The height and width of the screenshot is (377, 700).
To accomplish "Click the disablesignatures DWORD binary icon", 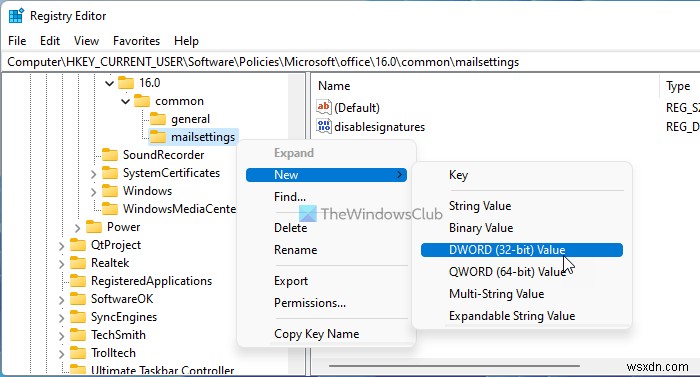I will point(324,126).
